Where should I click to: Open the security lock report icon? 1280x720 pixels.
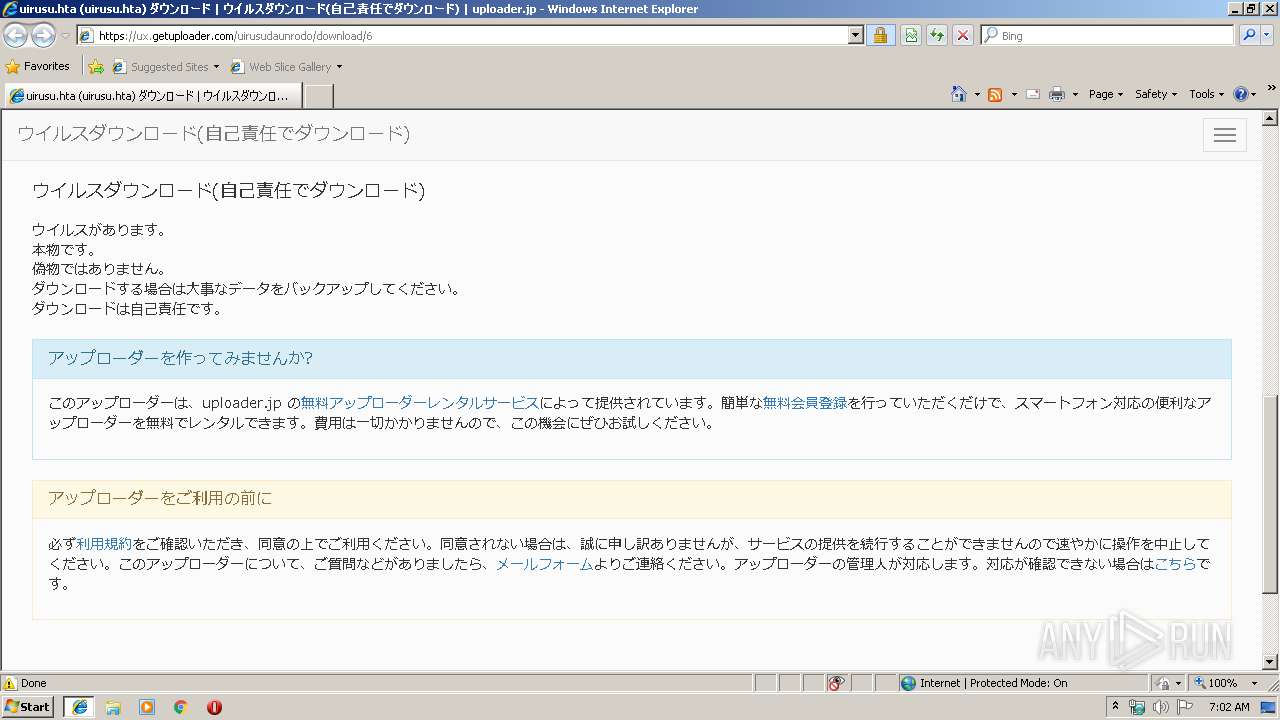click(x=880, y=35)
